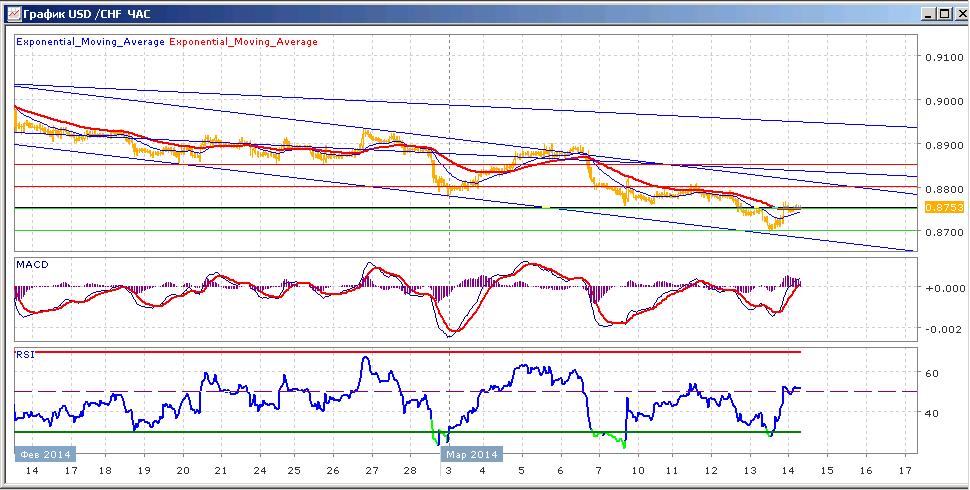Image resolution: width=970 pixels, height=490 pixels.
Task: Click the 0.9000 price axis label
Action: pos(944,101)
